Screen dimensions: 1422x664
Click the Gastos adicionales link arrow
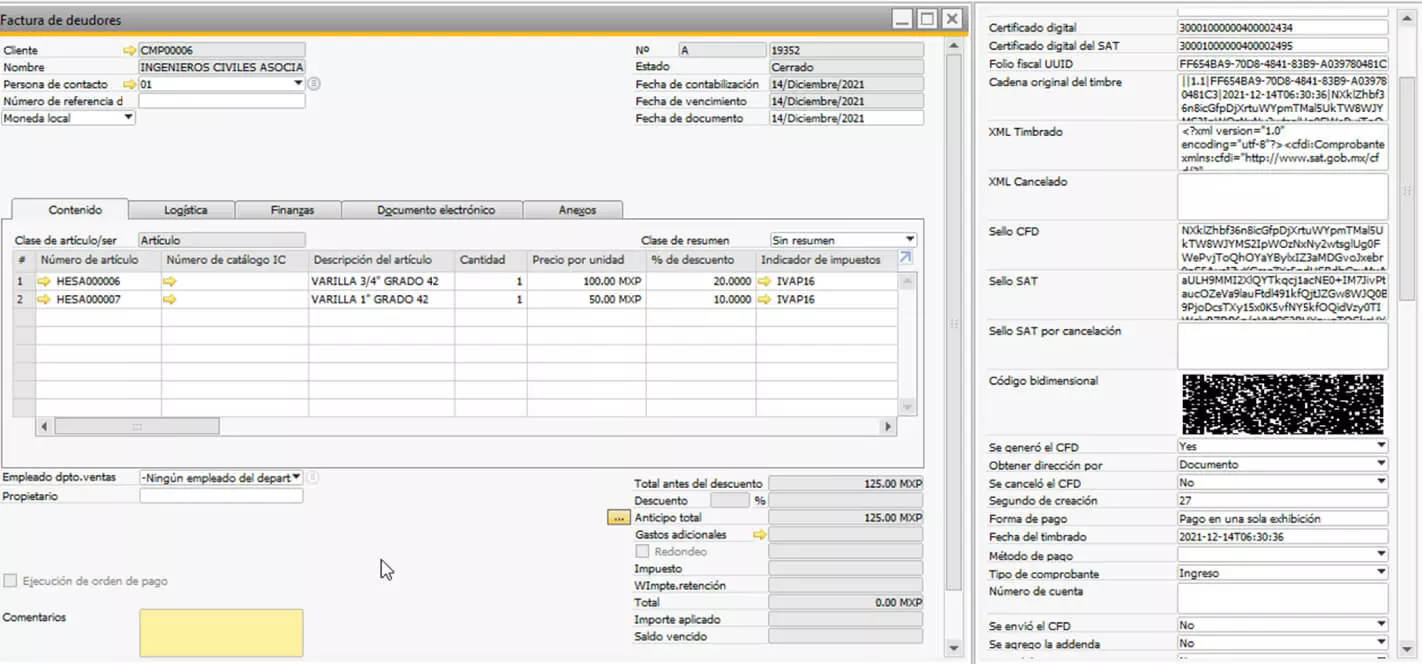point(759,535)
